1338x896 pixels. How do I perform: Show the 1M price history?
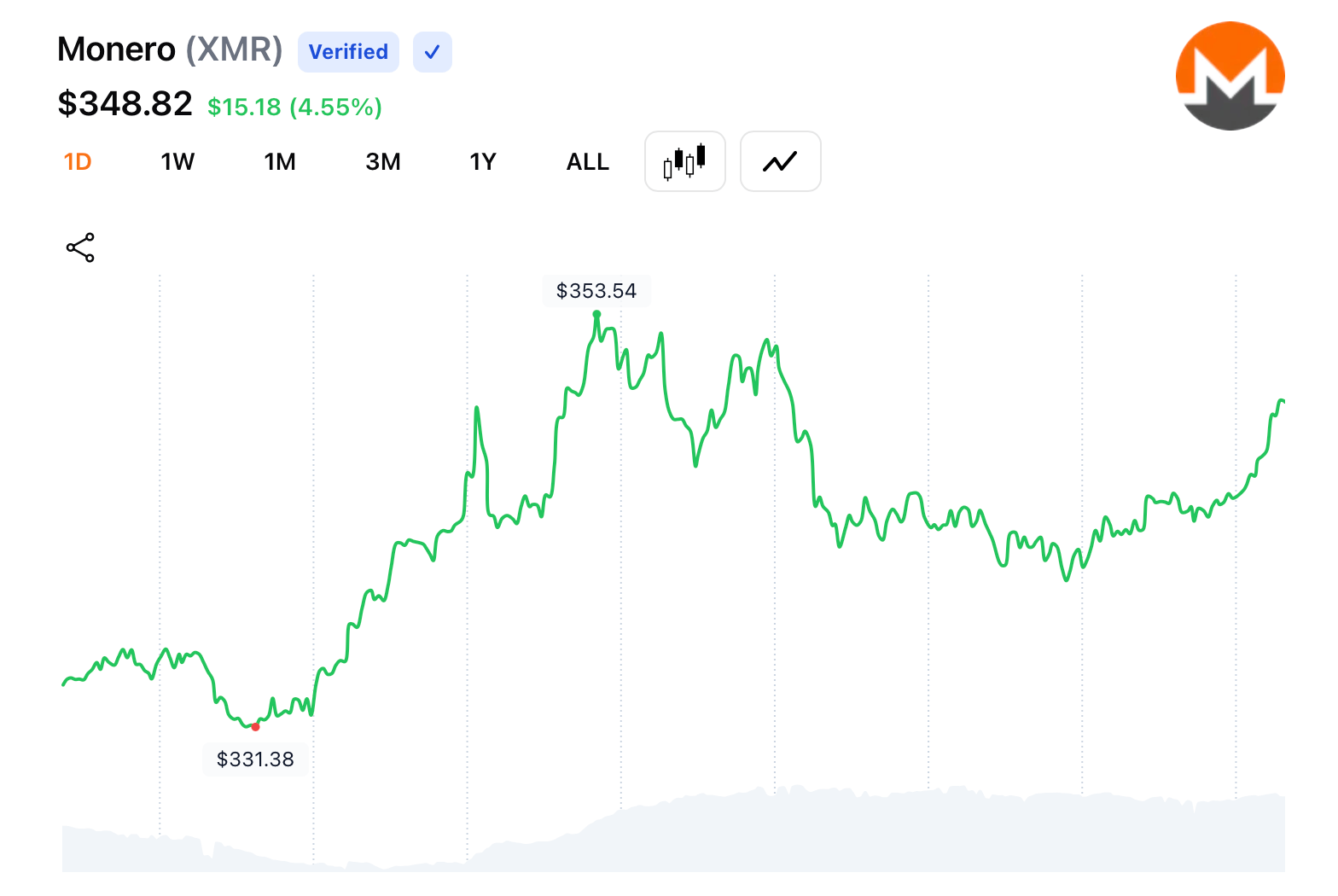[x=279, y=162]
